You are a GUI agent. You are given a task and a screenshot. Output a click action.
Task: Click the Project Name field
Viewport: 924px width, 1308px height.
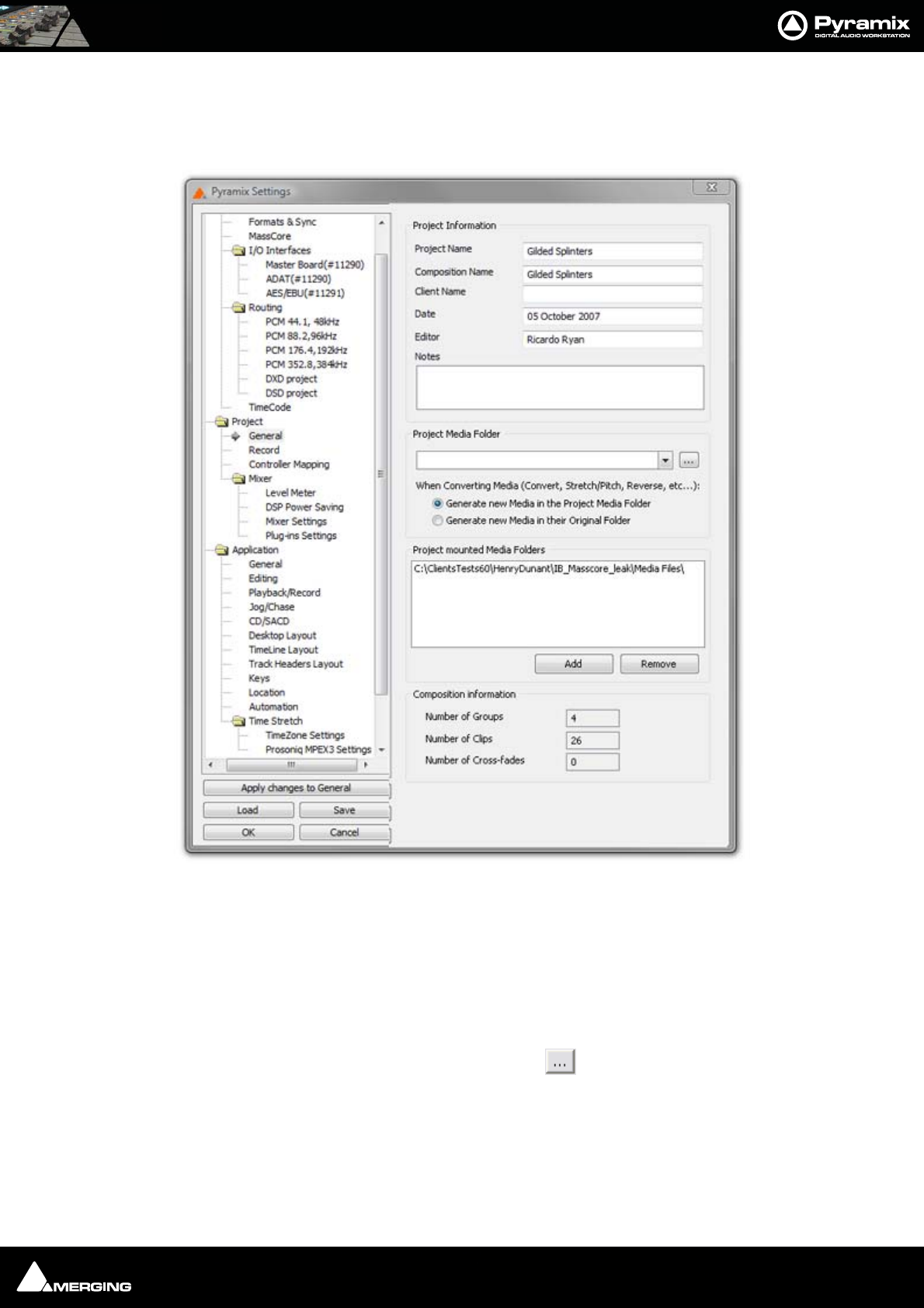click(613, 251)
